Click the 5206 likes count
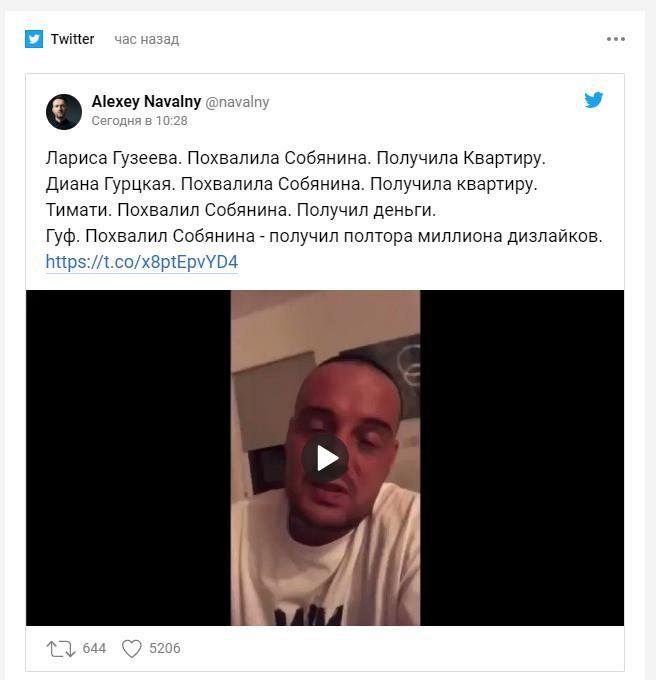 pyautogui.click(x=165, y=648)
